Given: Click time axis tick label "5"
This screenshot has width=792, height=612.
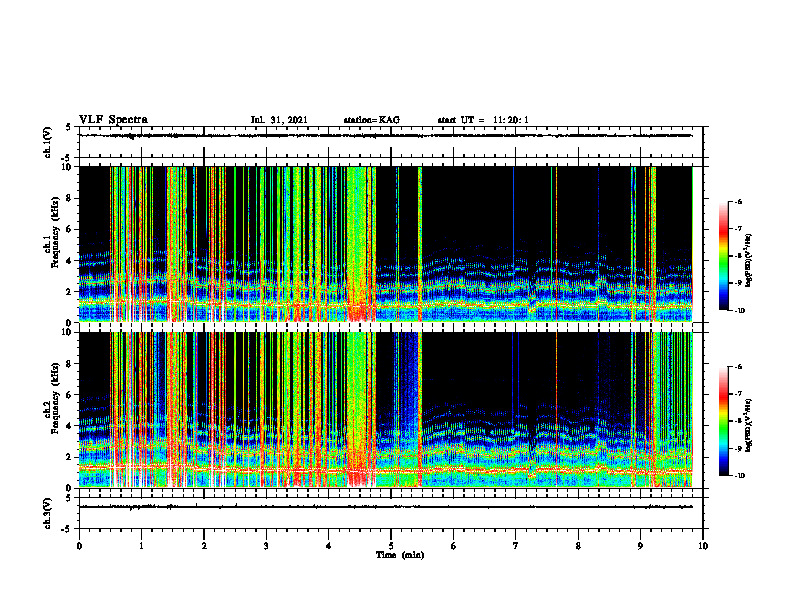Looking at the screenshot, I should (x=391, y=546).
